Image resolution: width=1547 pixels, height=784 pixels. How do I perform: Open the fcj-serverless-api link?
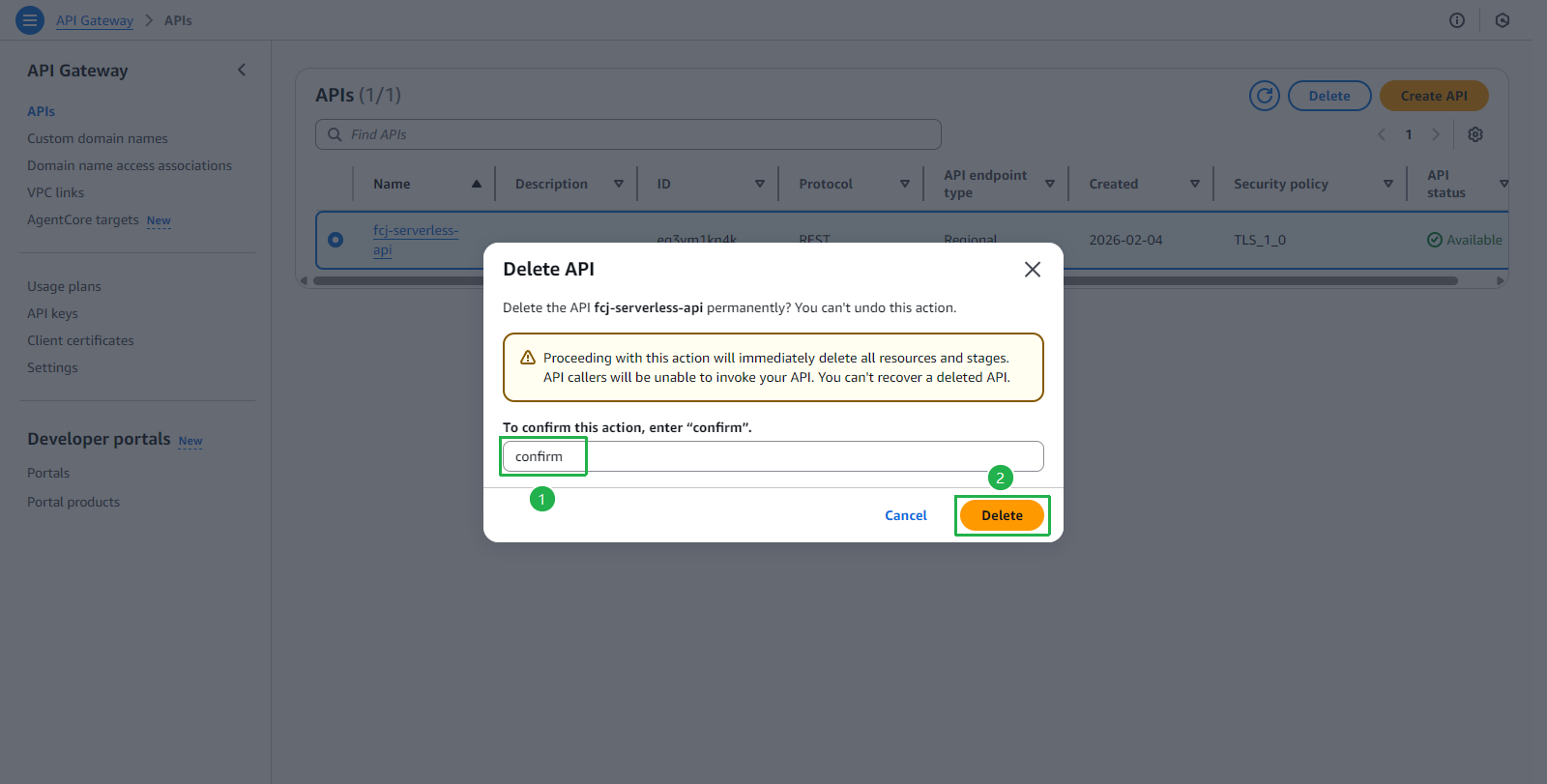coord(416,240)
